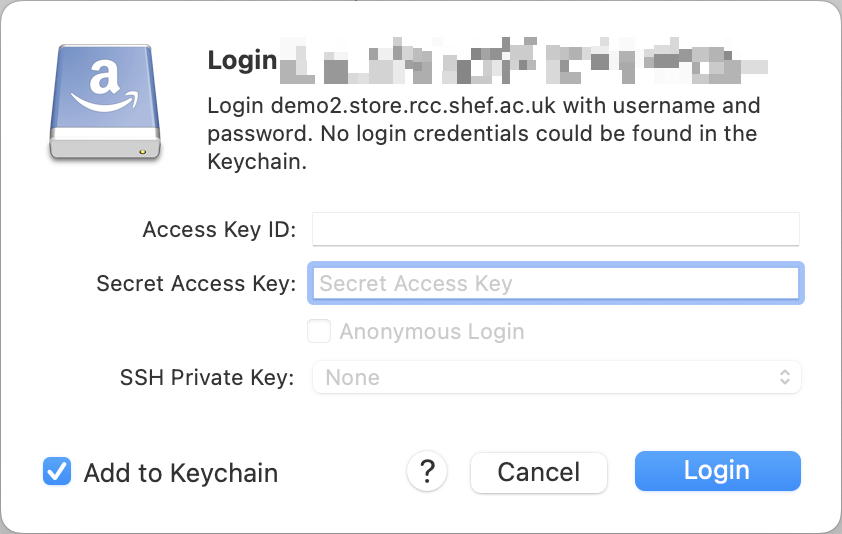842x534 pixels.
Task: Toggle the Add to Keychain checkbox
Action: [57, 472]
